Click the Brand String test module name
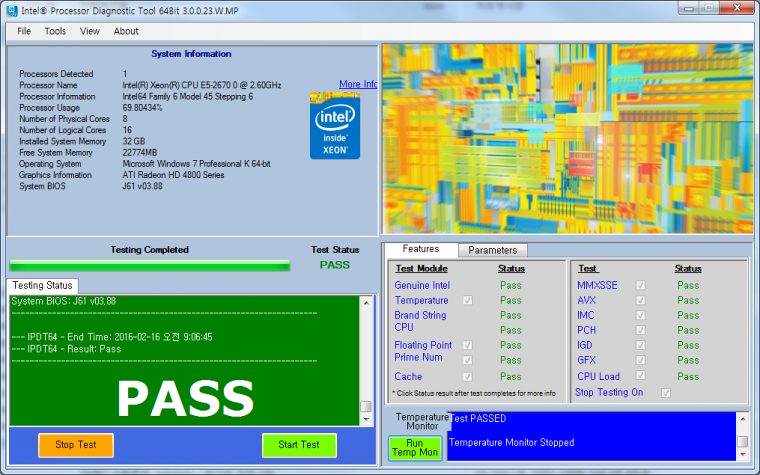This screenshot has width=760, height=475. click(x=420, y=316)
